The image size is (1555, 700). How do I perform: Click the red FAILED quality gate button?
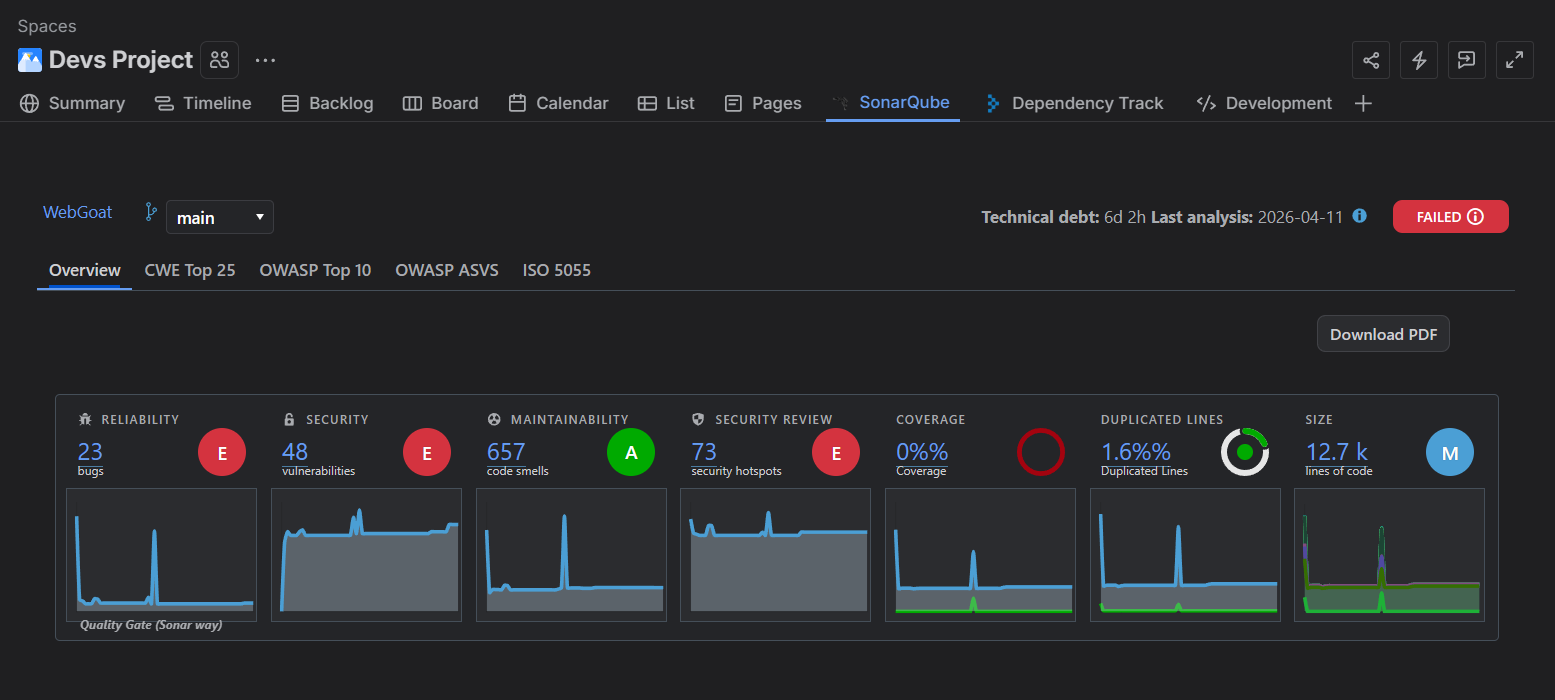[1450, 217]
